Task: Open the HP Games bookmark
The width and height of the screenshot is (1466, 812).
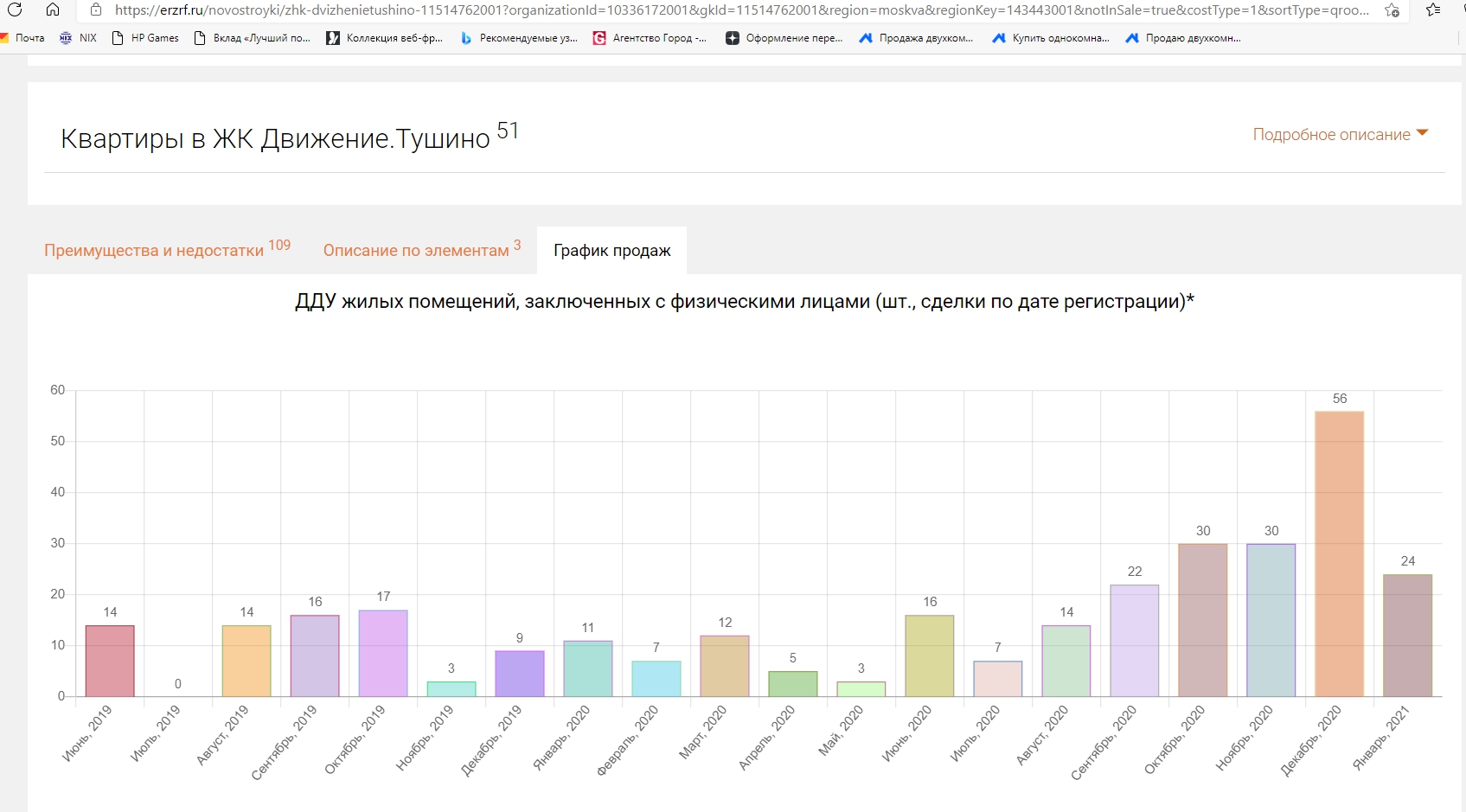Action: (145, 38)
